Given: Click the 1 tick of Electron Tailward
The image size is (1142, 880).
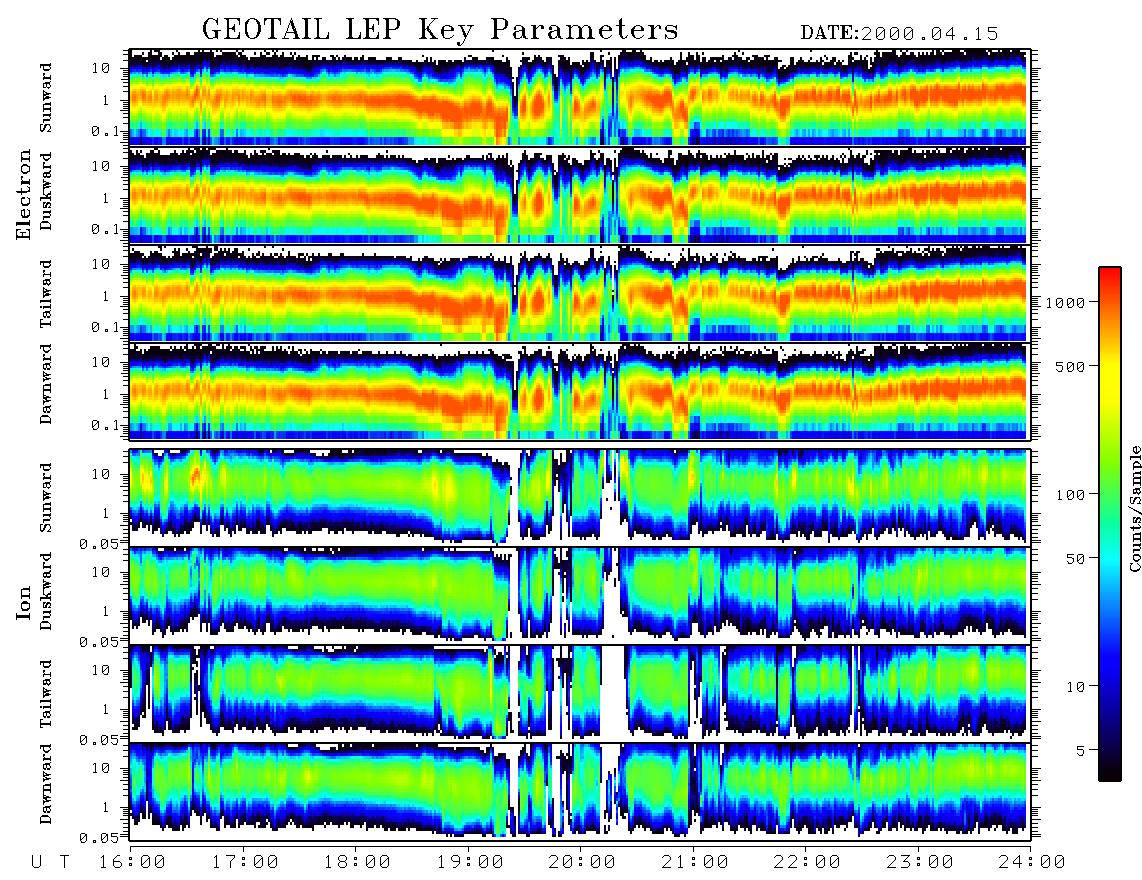Looking at the screenshot, I should pos(106,296).
